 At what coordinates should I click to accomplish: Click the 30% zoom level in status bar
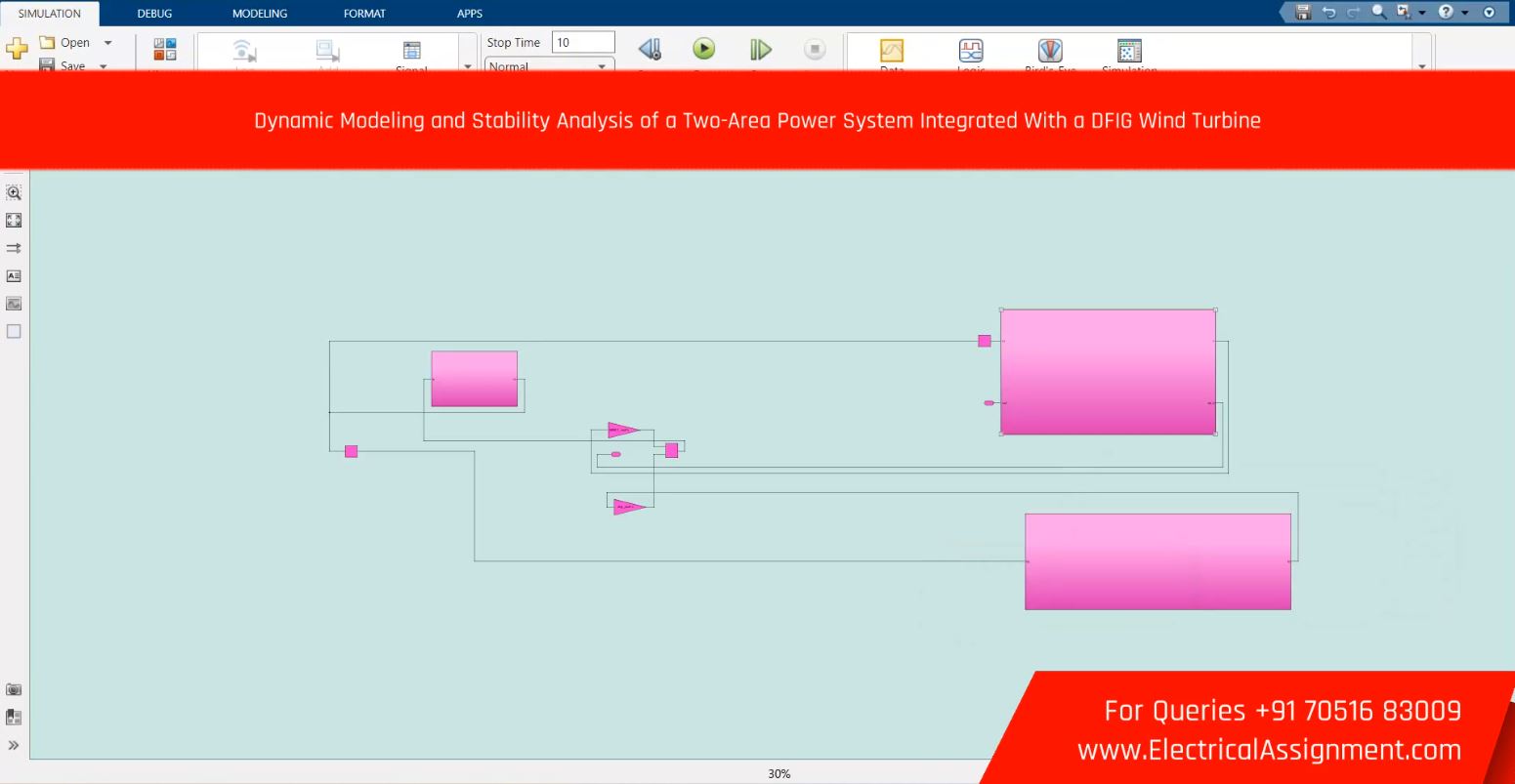point(779,773)
